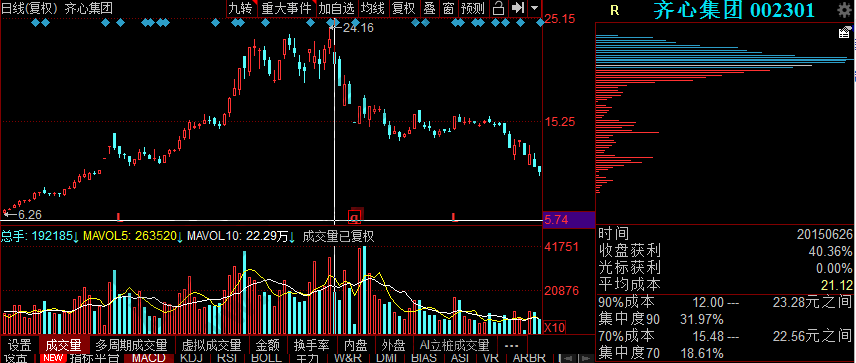The width and height of the screenshot is (856, 363).
Task: Click the X10 volume scale indicator
Action: [555, 326]
